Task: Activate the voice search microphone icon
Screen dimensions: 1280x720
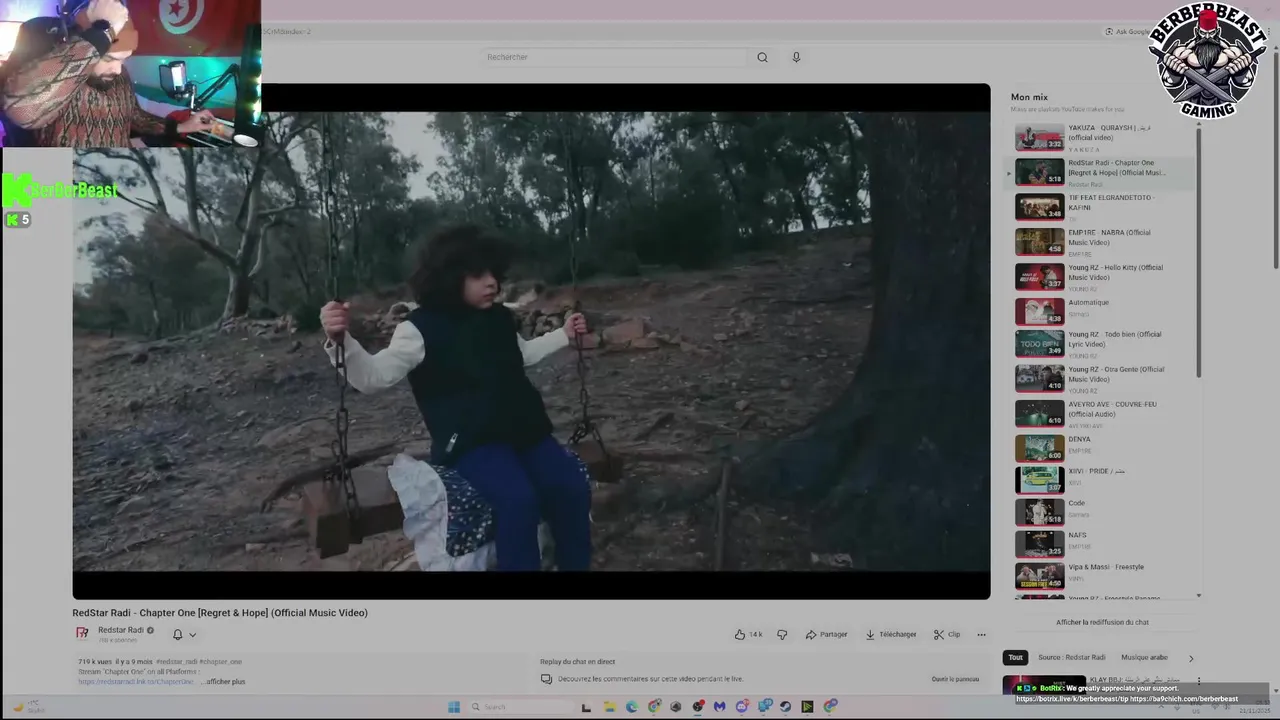Action: tap(796, 57)
